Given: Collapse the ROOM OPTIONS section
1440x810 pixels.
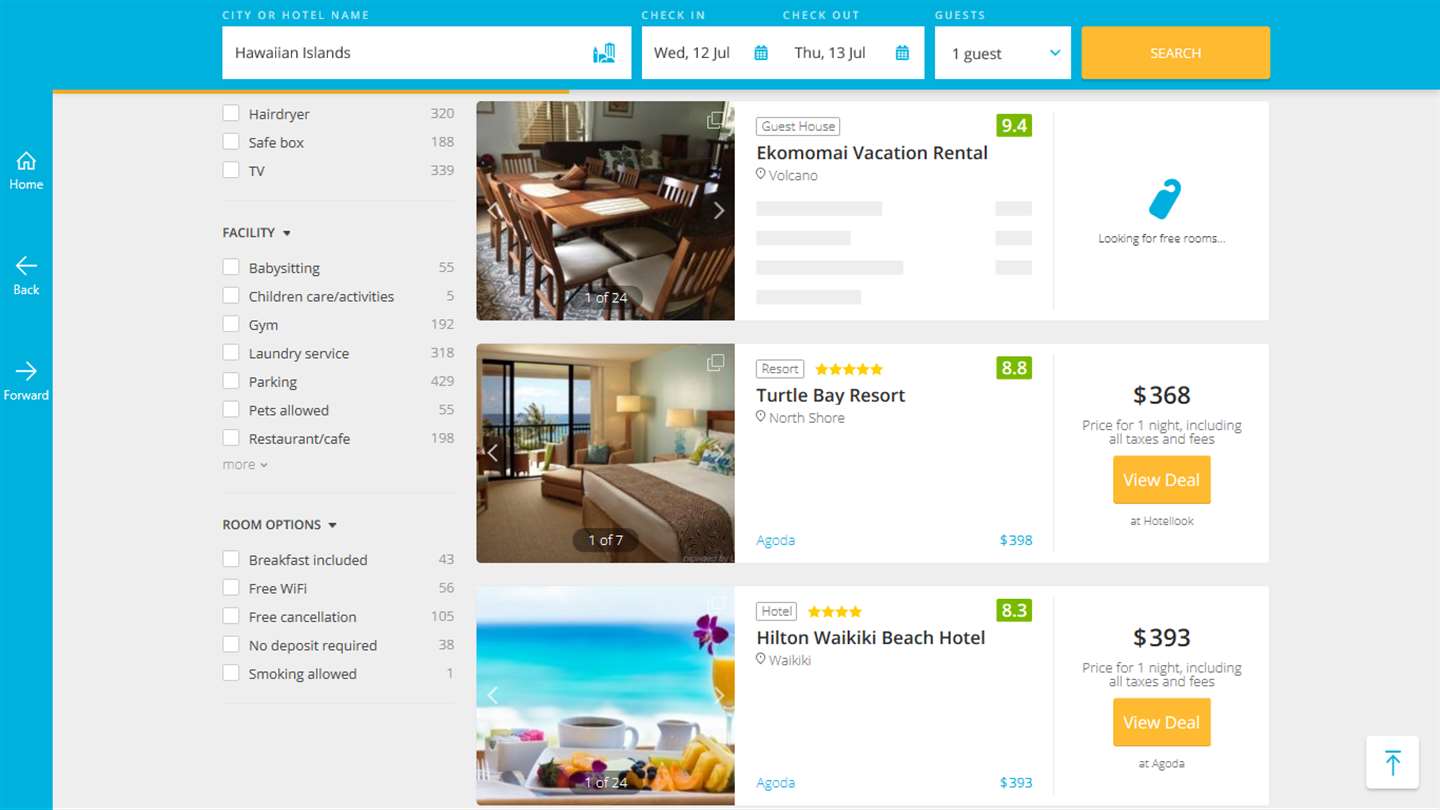Looking at the screenshot, I should pyautogui.click(x=280, y=525).
